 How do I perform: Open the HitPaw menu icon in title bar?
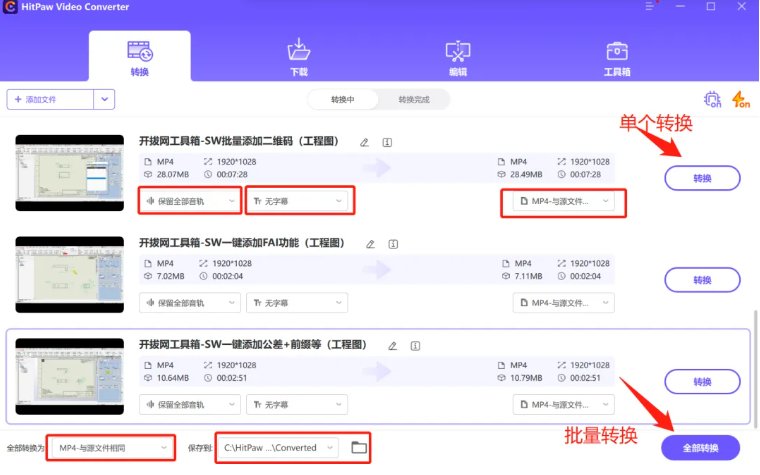click(x=649, y=6)
